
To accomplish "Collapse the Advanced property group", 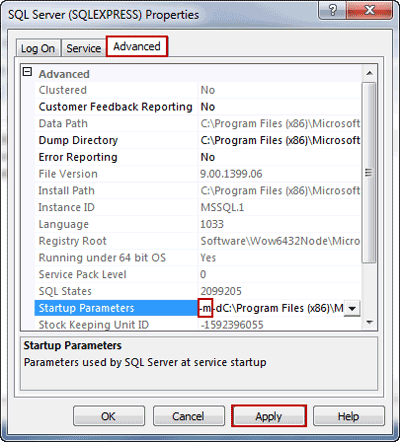I will 27,72.
